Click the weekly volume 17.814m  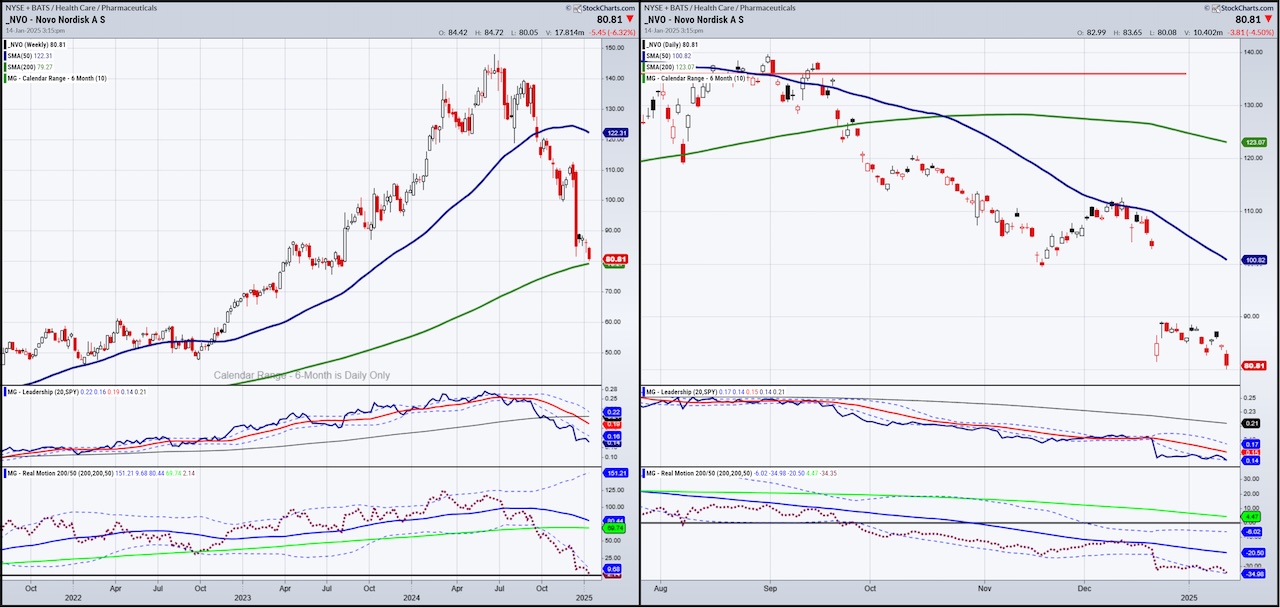click(x=570, y=33)
